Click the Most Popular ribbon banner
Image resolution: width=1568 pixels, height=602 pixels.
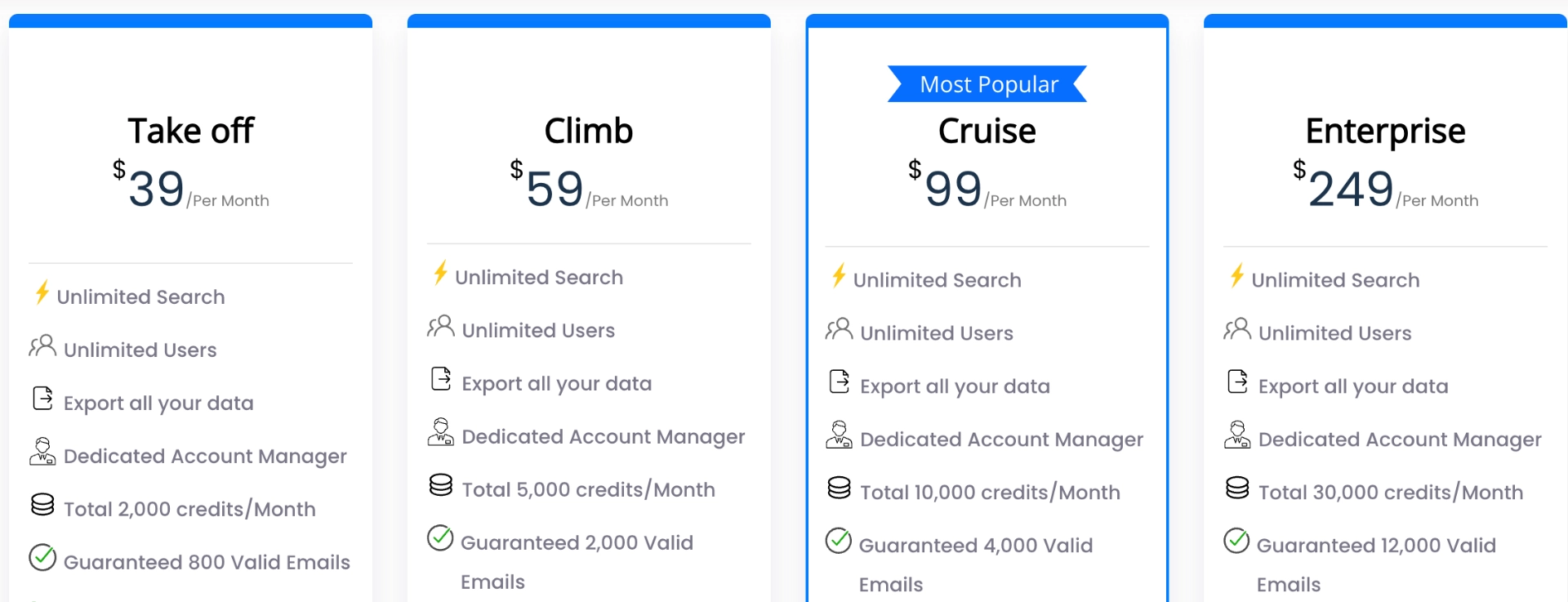pos(987,83)
